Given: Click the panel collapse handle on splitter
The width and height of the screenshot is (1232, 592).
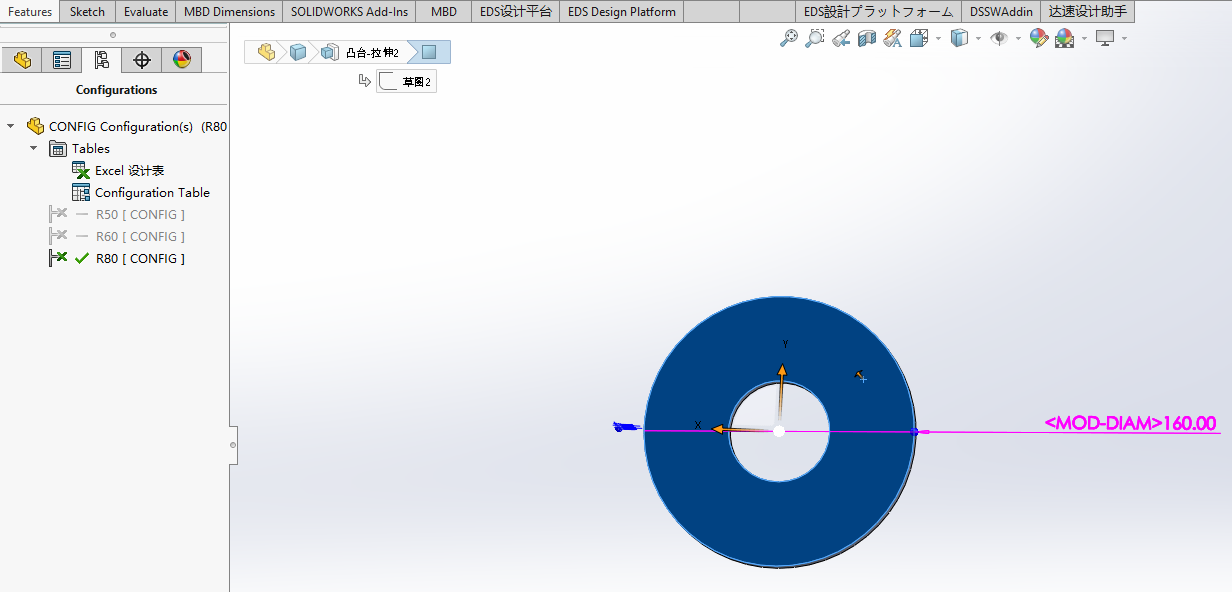Looking at the screenshot, I should tap(233, 444).
